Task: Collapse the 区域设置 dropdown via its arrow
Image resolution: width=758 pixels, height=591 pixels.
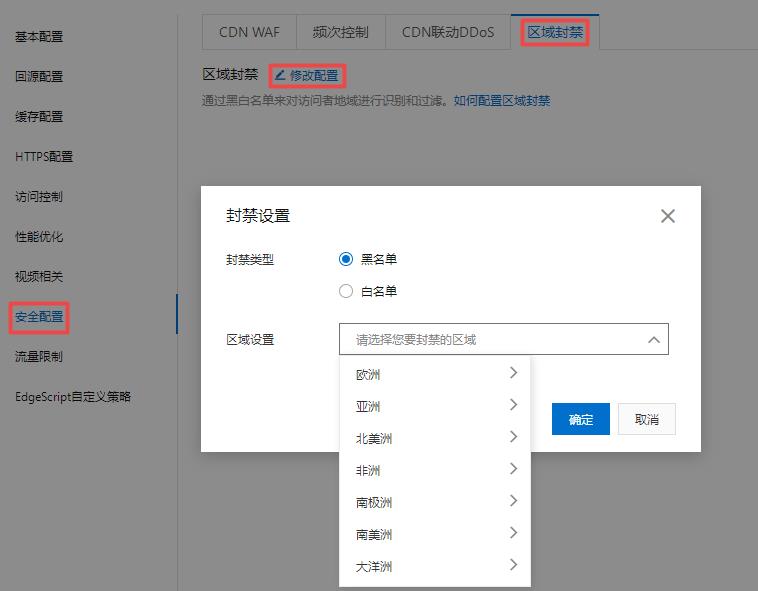Action: [x=654, y=339]
